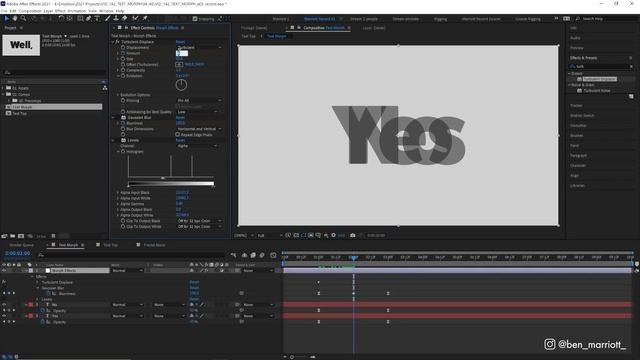
Task: Toggle the Snapping checkbox
Action: 195,19
